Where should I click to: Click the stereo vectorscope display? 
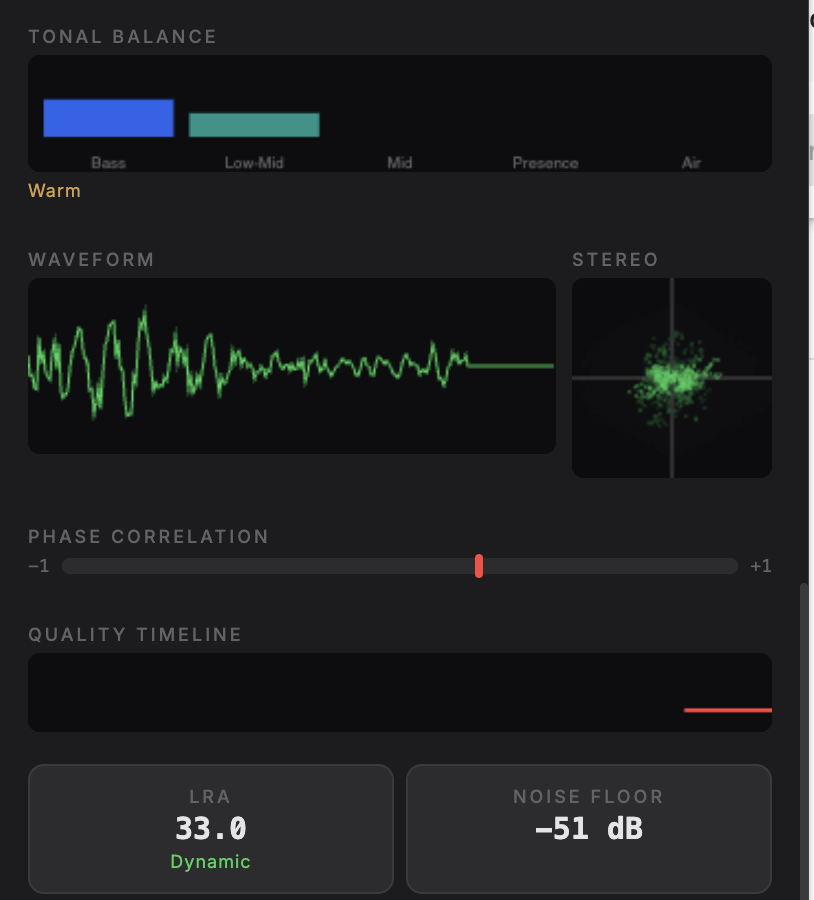672,377
